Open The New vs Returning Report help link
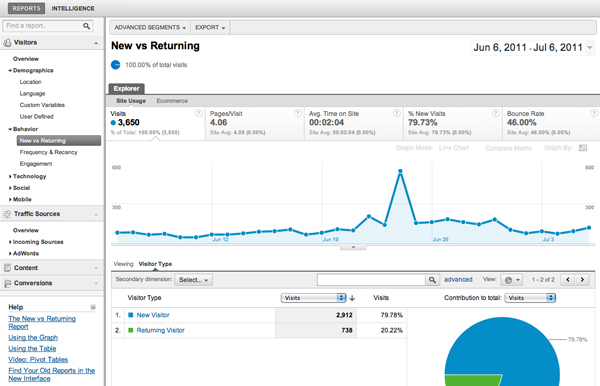 (x=42, y=322)
